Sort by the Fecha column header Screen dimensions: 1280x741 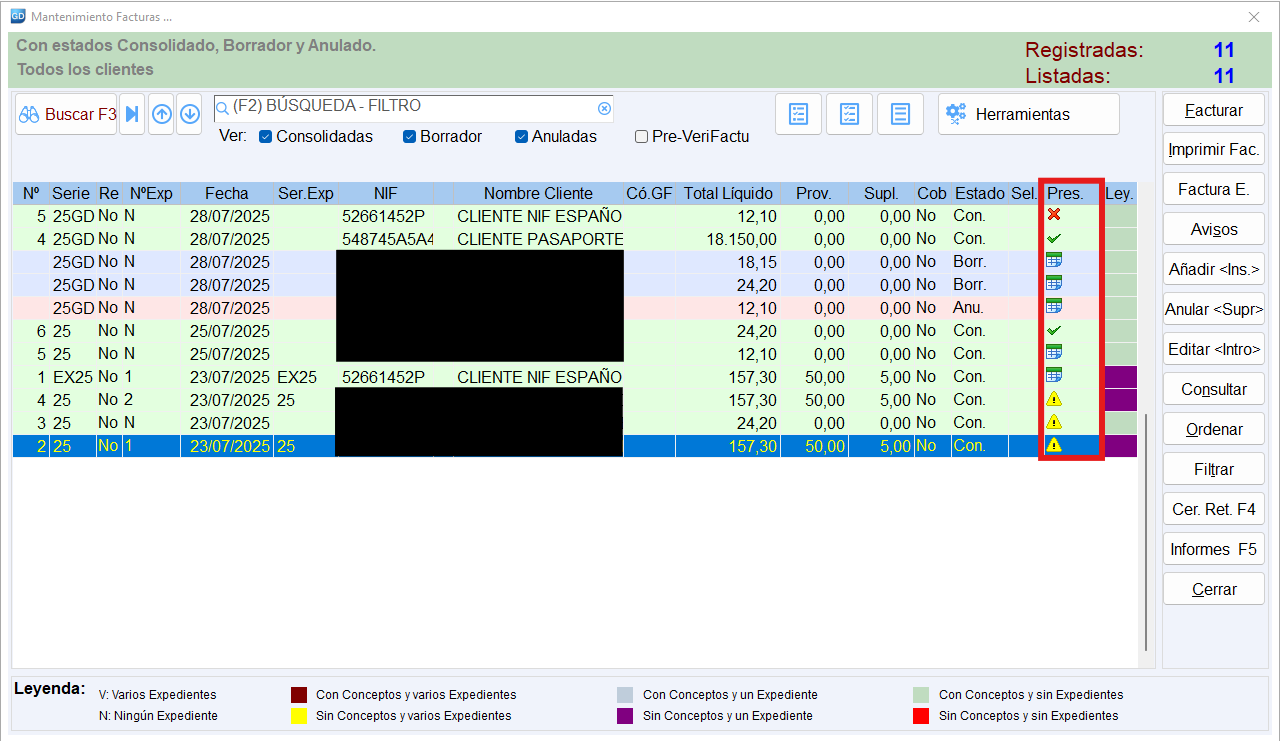(x=227, y=193)
